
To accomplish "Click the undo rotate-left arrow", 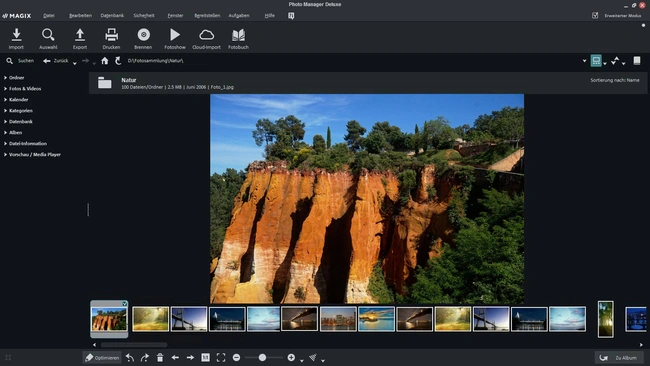I will click(130, 357).
